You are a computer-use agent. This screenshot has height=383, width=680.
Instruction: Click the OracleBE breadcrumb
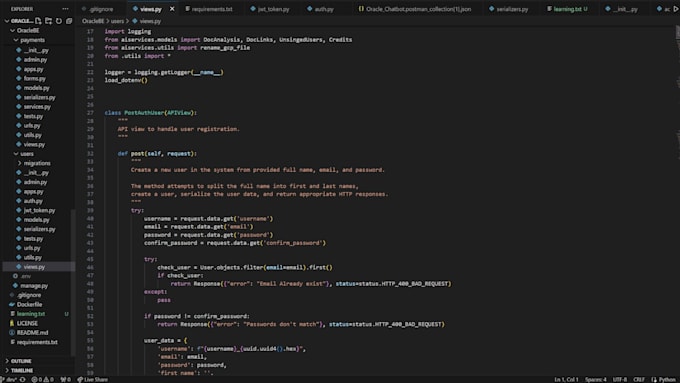click(x=93, y=21)
